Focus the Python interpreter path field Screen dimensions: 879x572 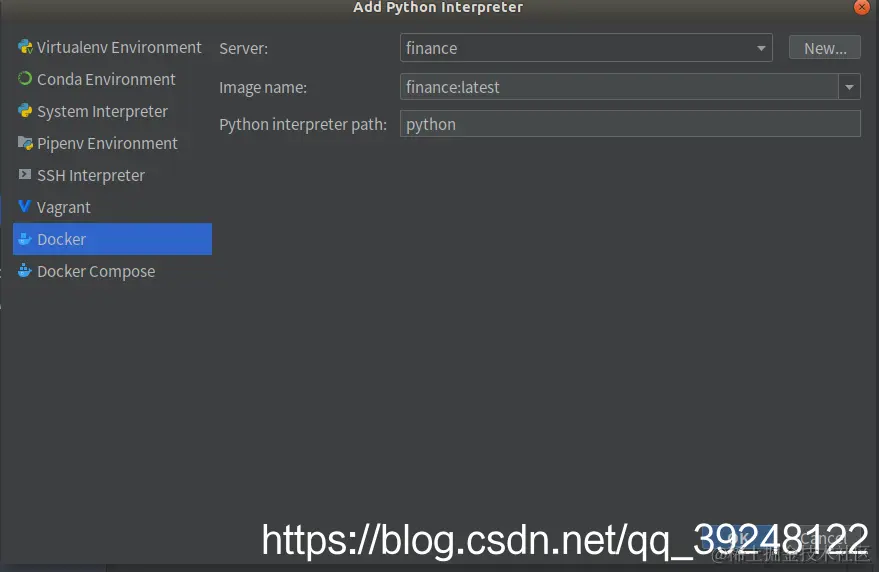coord(630,123)
